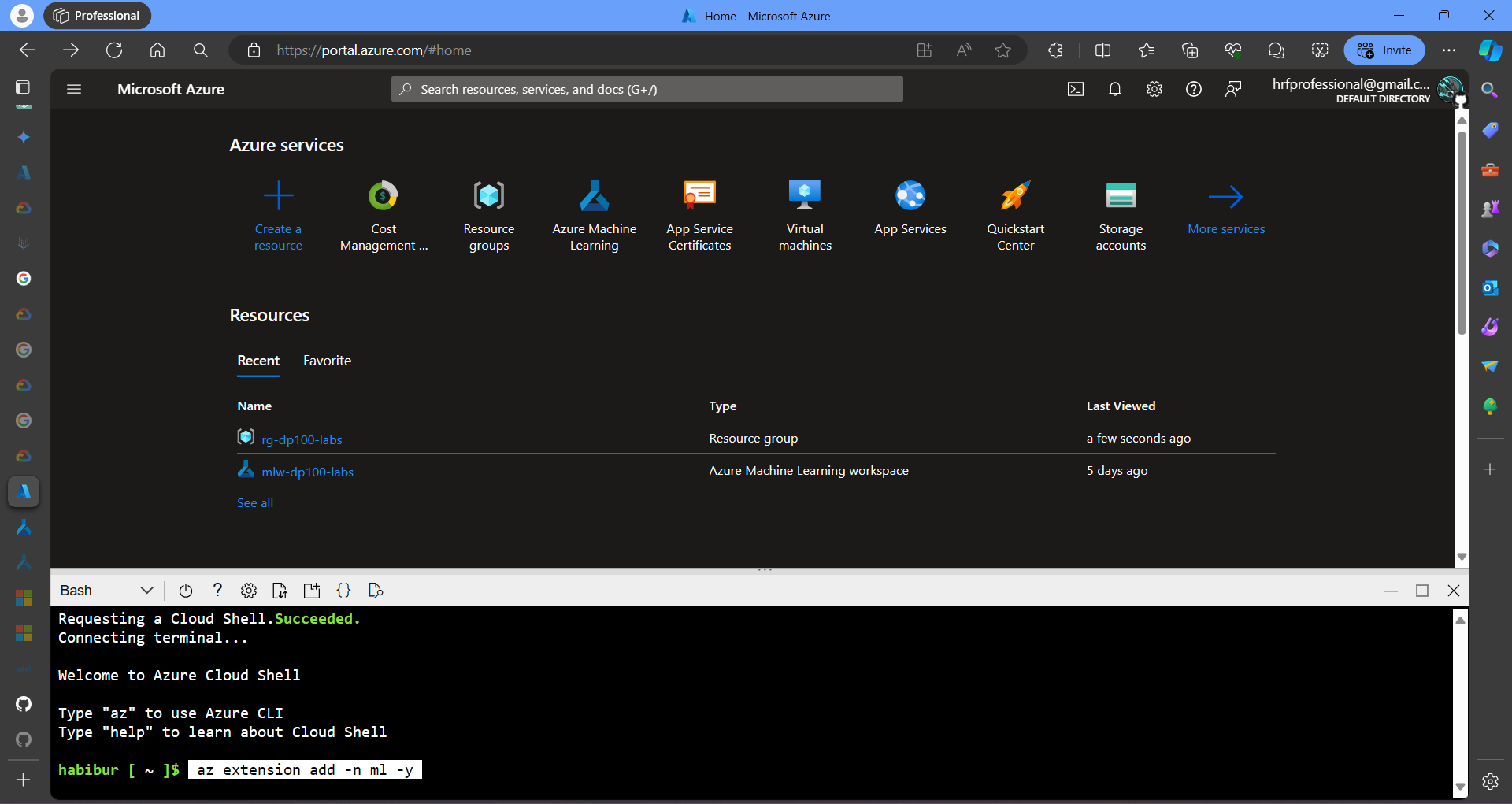This screenshot has height=804, width=1512.
Task: Open Azure notifications bell
Action: click(1115, 89)
